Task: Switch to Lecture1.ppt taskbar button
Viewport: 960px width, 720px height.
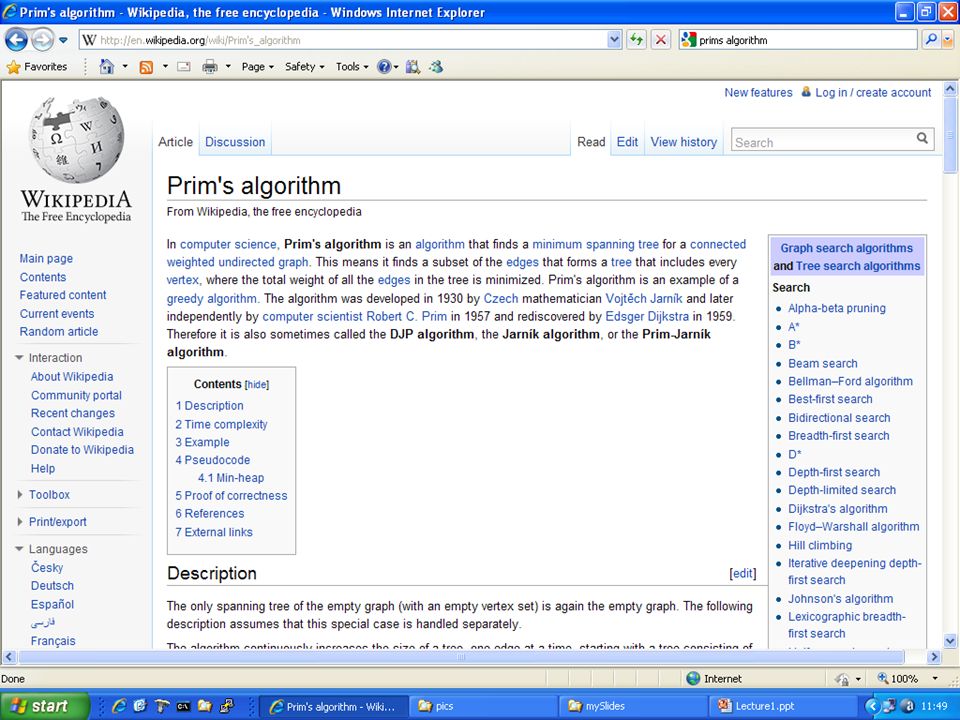Action: click(783, 706)
